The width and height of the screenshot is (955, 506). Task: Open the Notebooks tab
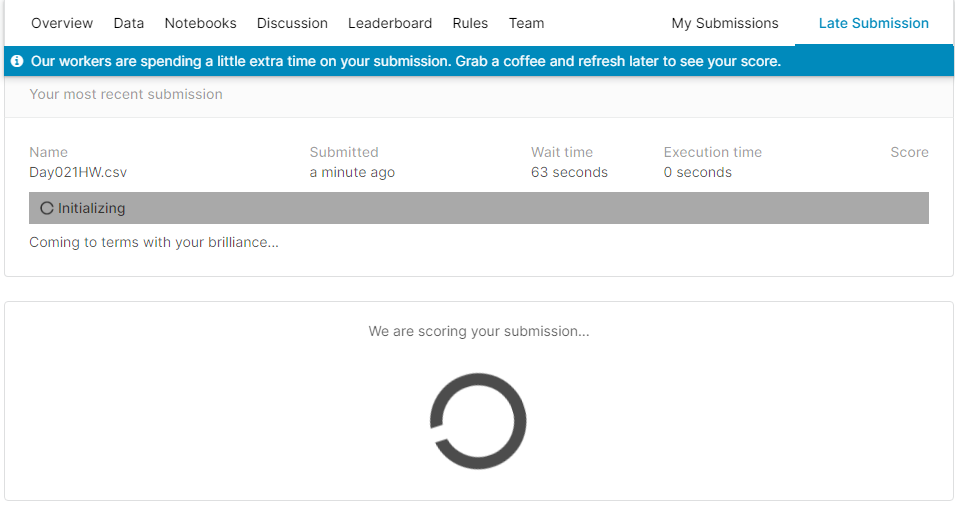click(200, 23)
